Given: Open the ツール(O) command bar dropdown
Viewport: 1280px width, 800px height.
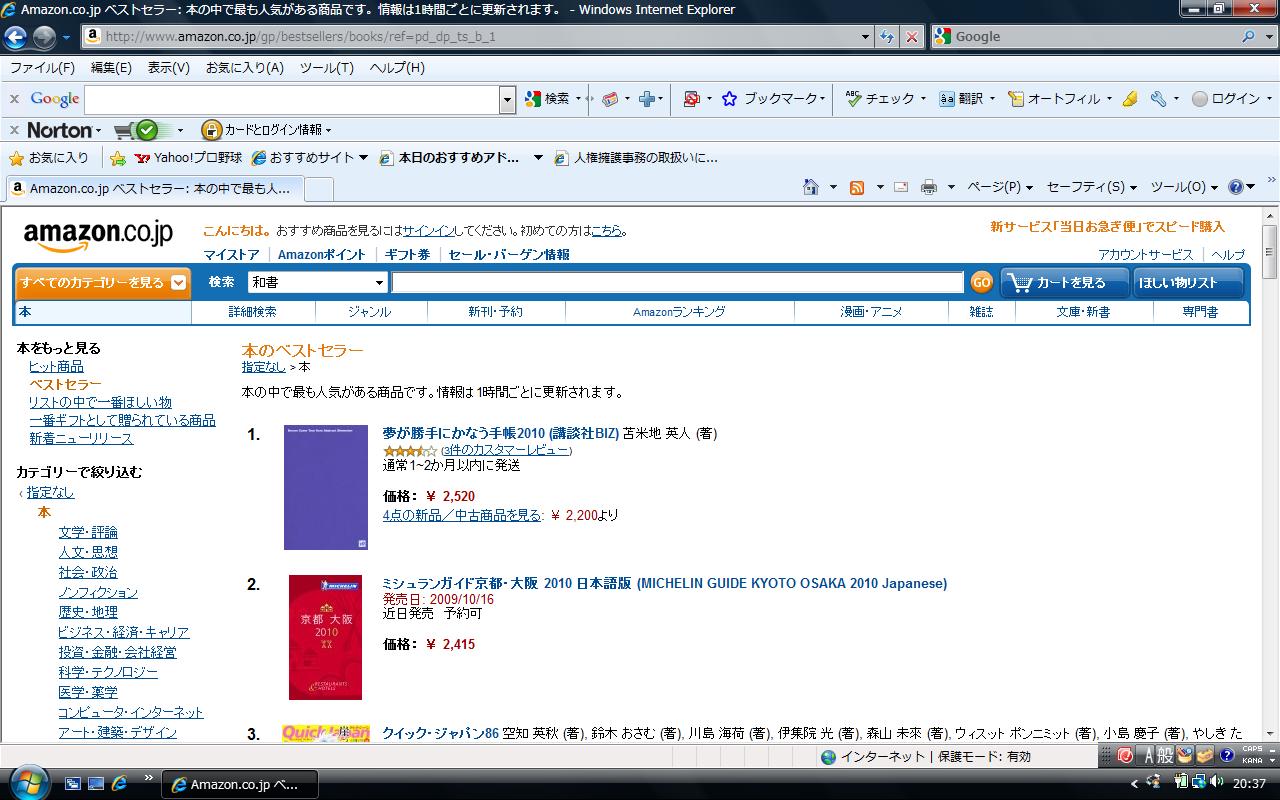Looking at the screenshot, I should pyautogui.click(x=1184, y=187).
